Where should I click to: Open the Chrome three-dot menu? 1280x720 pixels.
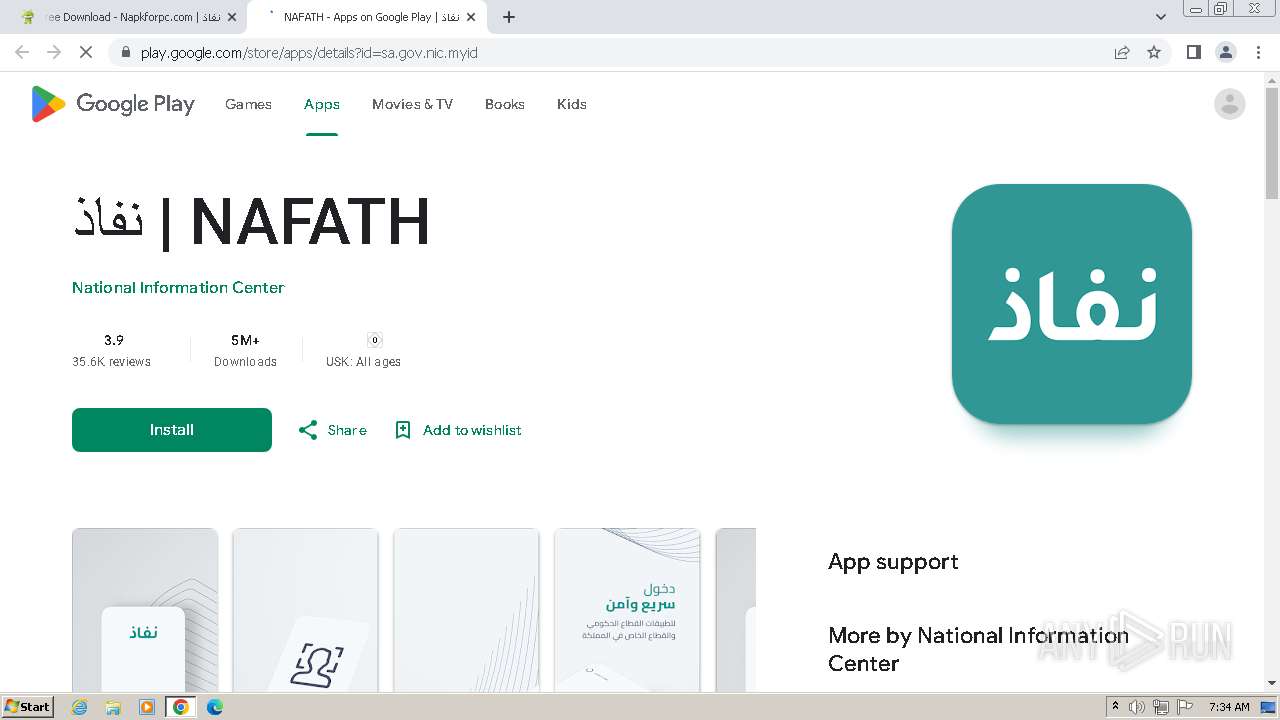pyautogui.click(x=1259, y=52)
